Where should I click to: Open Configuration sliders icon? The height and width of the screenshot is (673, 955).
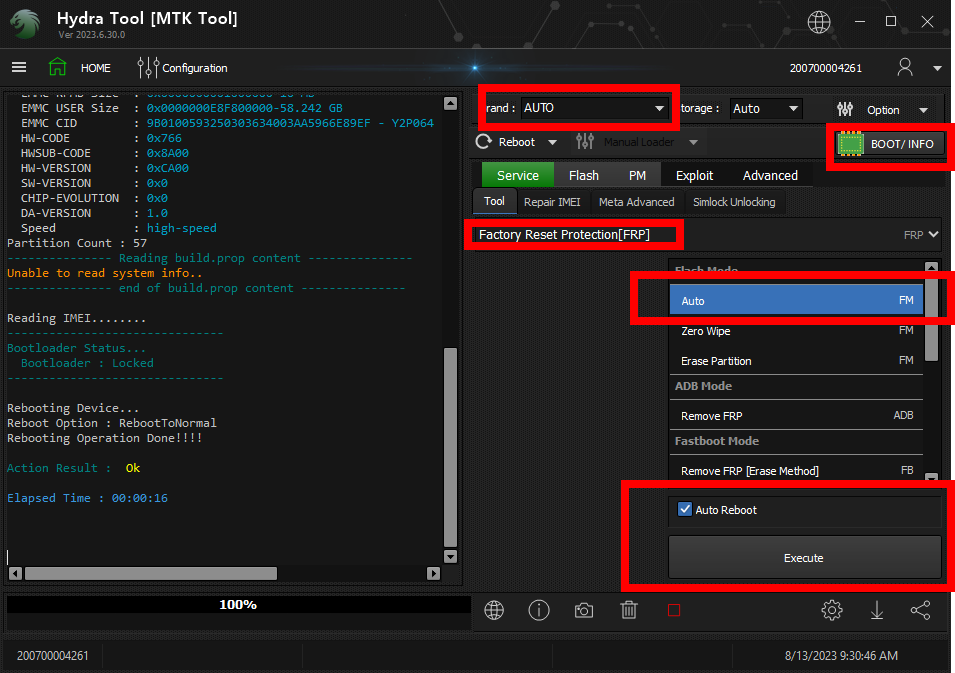[x=148, y=68]
